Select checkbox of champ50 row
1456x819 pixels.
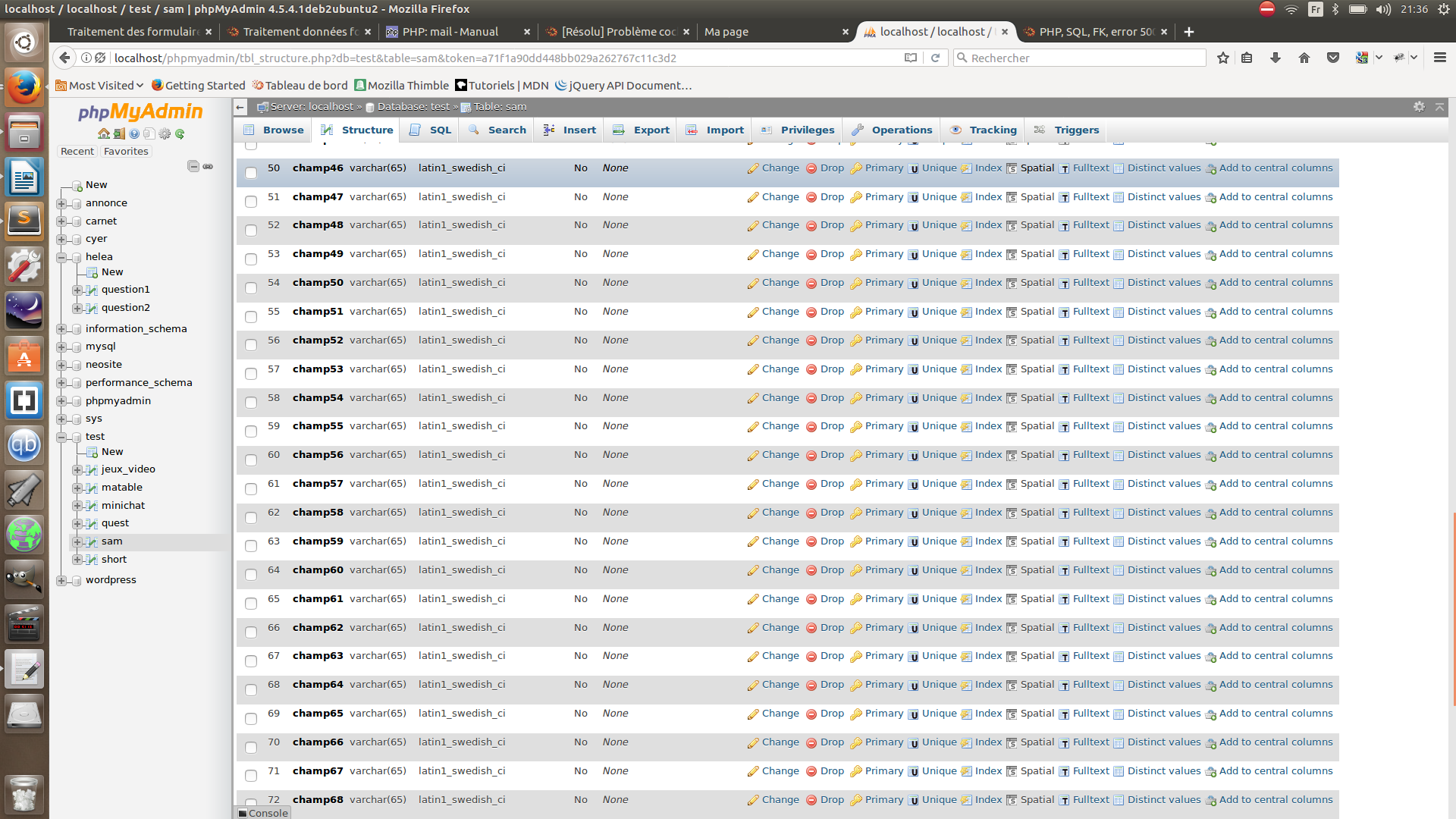[x=251, y=287]
